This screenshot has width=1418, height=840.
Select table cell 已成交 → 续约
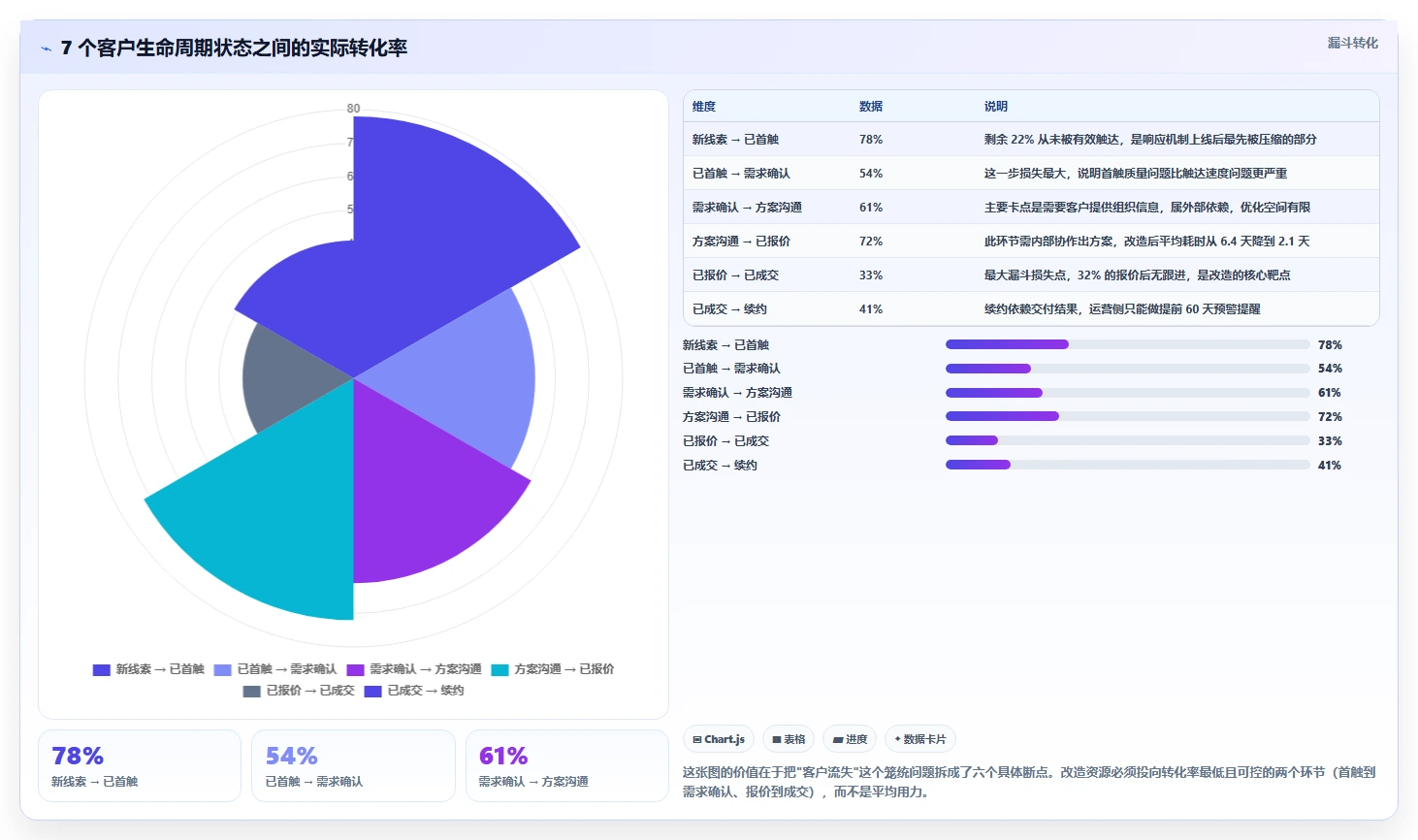[729, 309]
